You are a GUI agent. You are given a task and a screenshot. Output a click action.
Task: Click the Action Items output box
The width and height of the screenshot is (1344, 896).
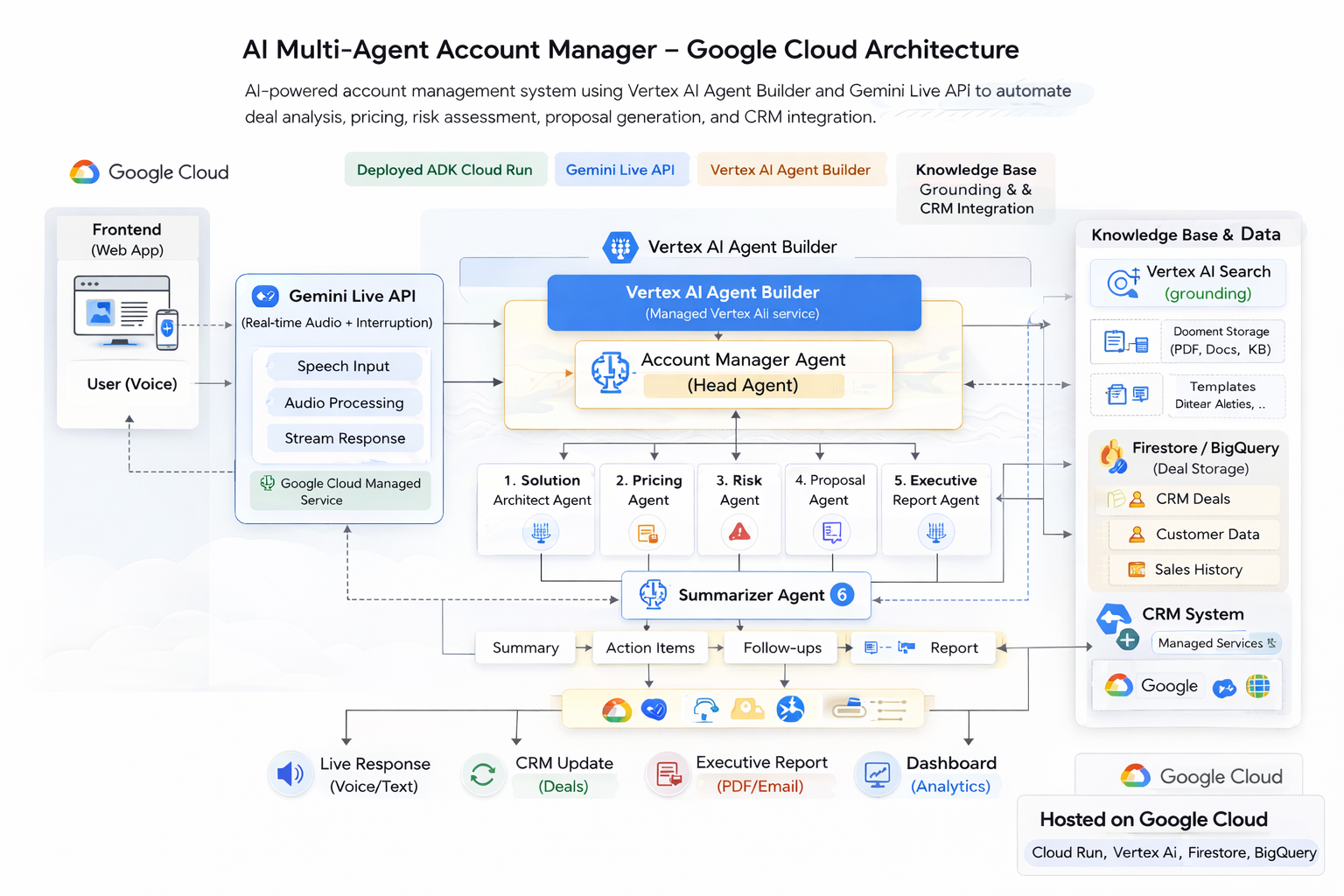650,648
